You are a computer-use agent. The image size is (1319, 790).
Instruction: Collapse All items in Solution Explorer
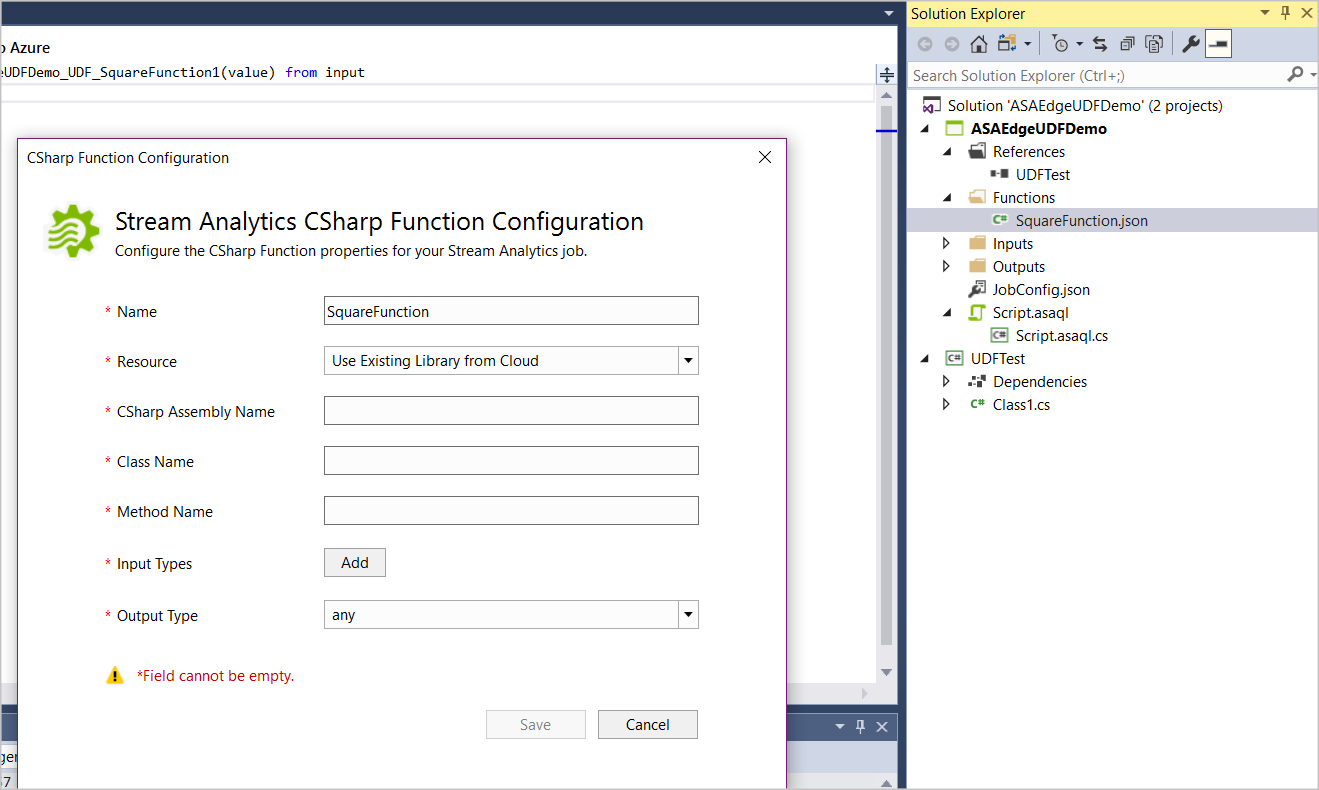(x=1127, y=44)
